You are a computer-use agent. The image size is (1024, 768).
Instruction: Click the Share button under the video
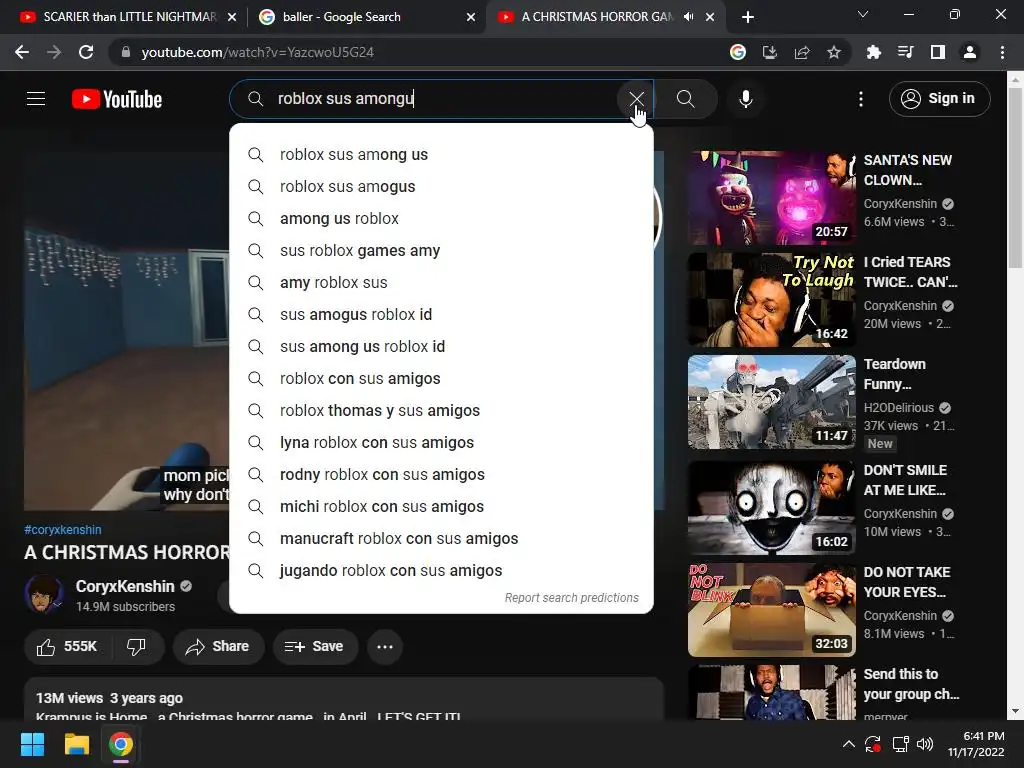218,647
